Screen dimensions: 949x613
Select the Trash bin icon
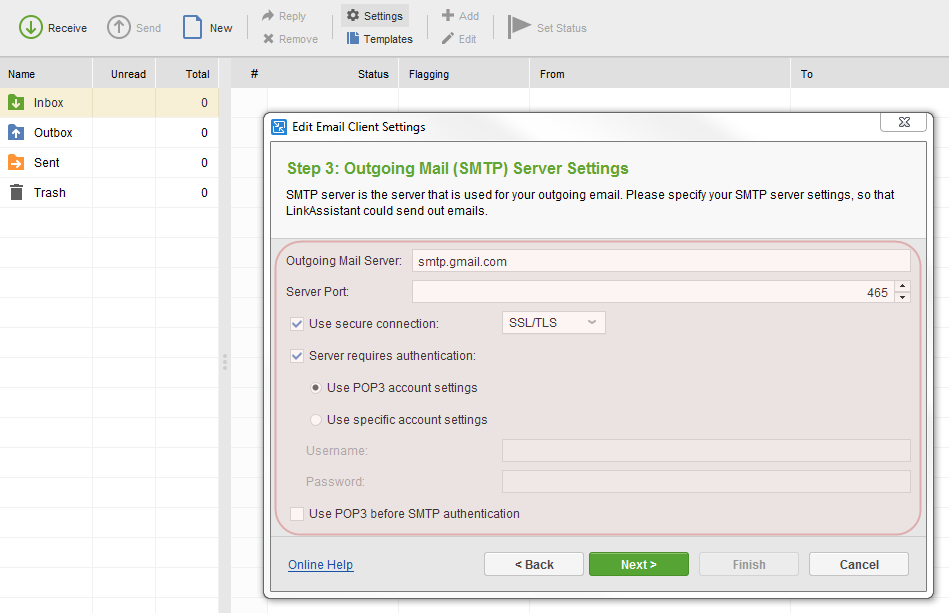(x=16, y=192)
